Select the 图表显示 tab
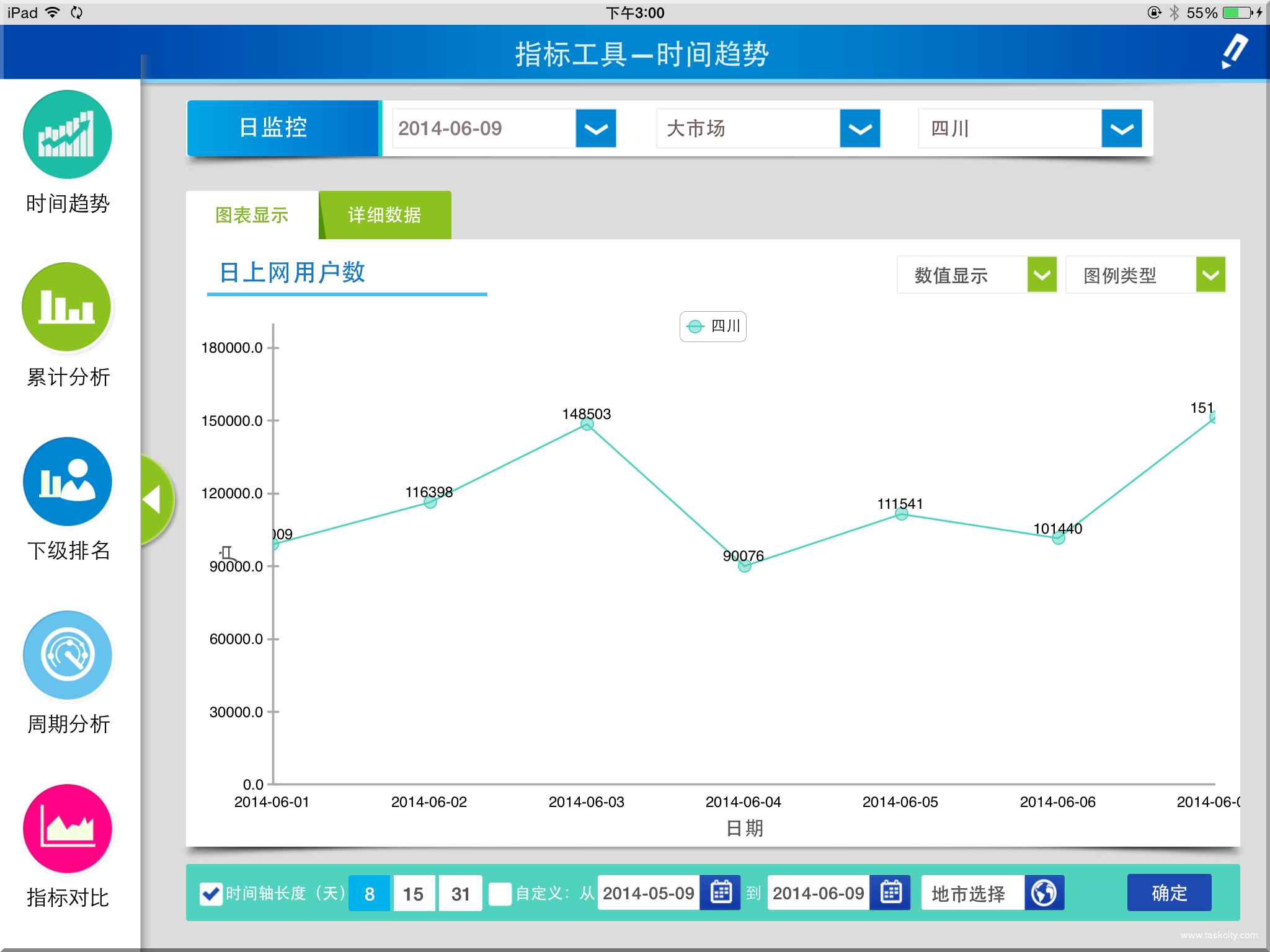 point(252,215)
